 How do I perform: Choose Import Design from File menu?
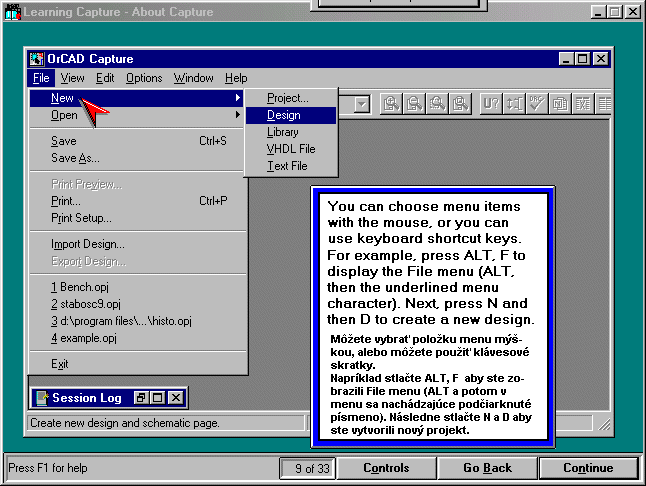[88, 244]
